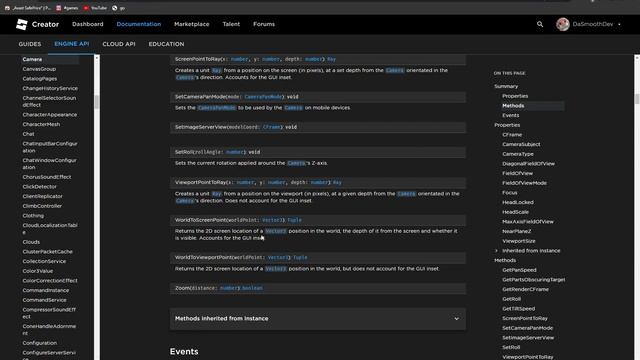Screen dimensions: 640x360
Task: Open Clothing sidebar entry
Action: pyautogui.click(x=33, y=216)
